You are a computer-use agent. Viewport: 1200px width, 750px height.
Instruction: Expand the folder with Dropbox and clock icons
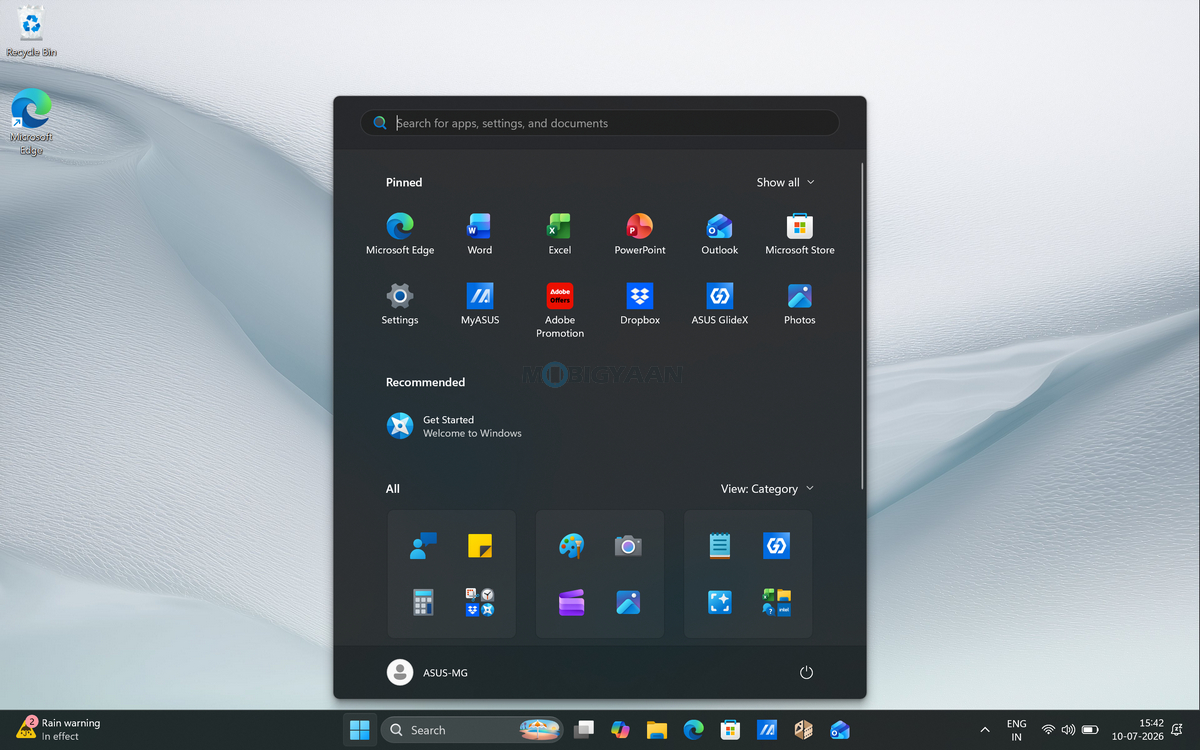tap(480, 602)
